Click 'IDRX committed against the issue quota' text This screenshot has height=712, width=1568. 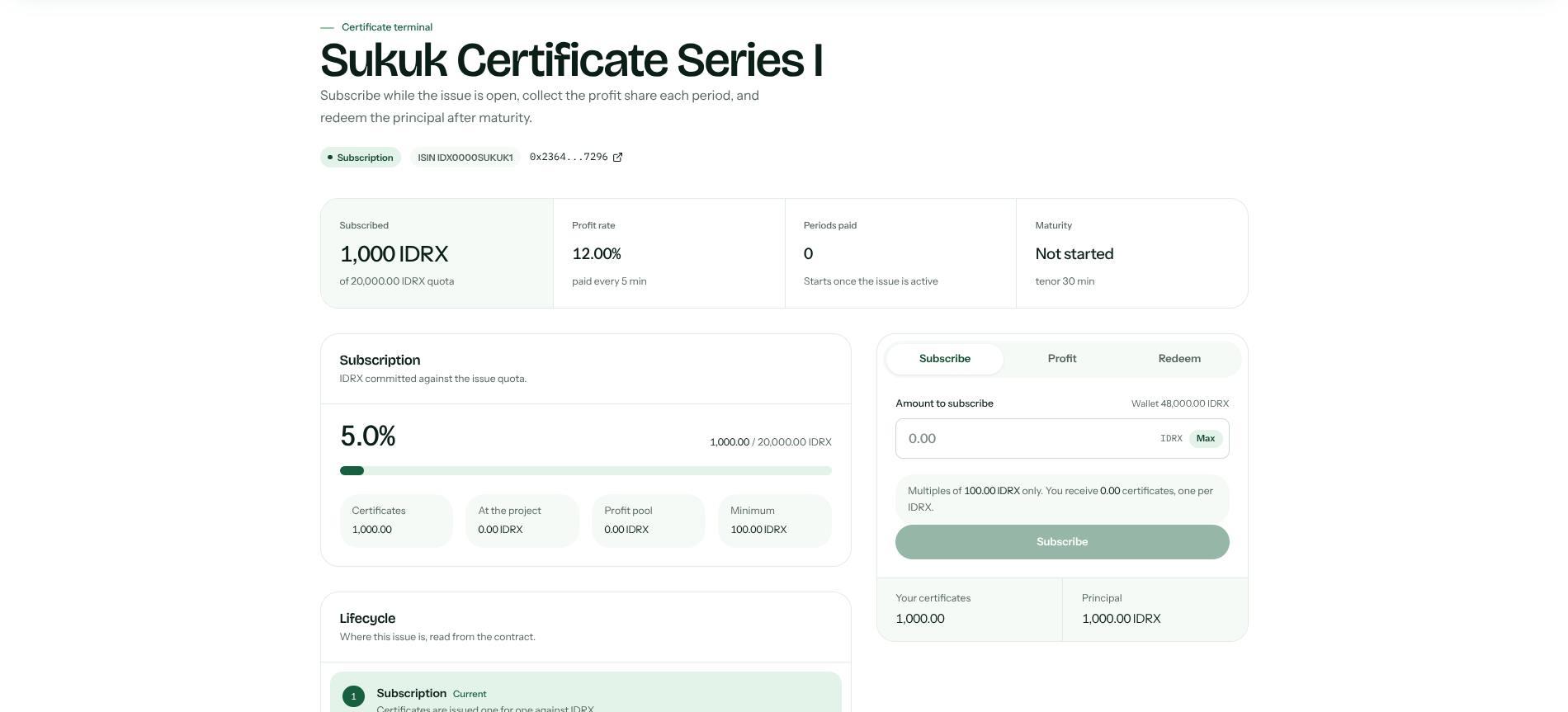(433, 379)
